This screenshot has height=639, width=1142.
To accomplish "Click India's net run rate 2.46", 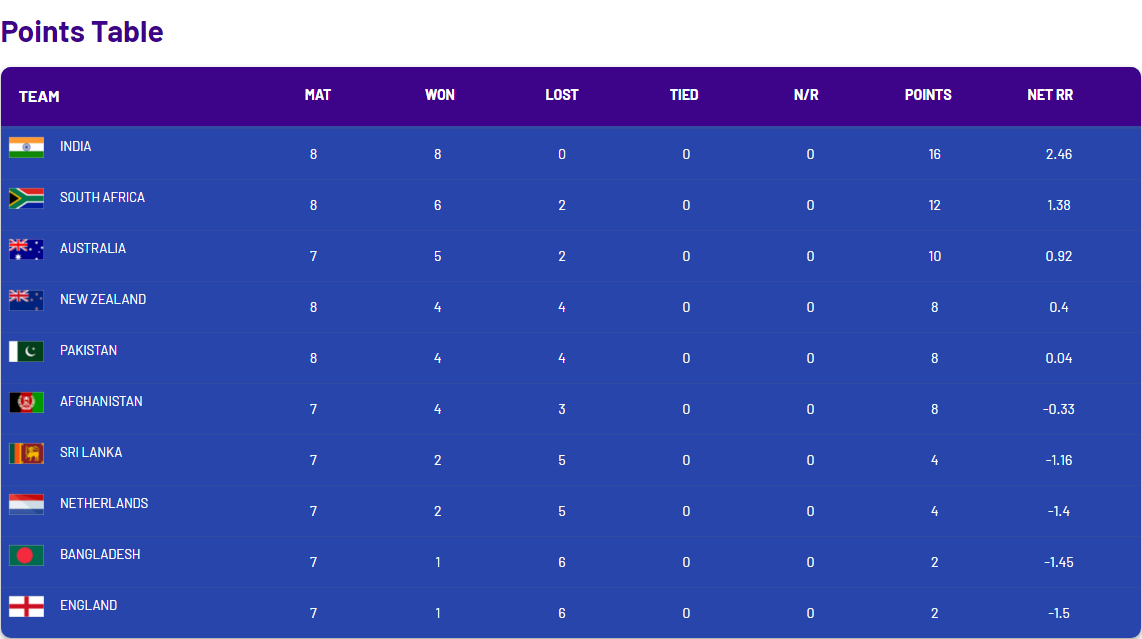I will pyautogui.click(x=1059, y=154).
